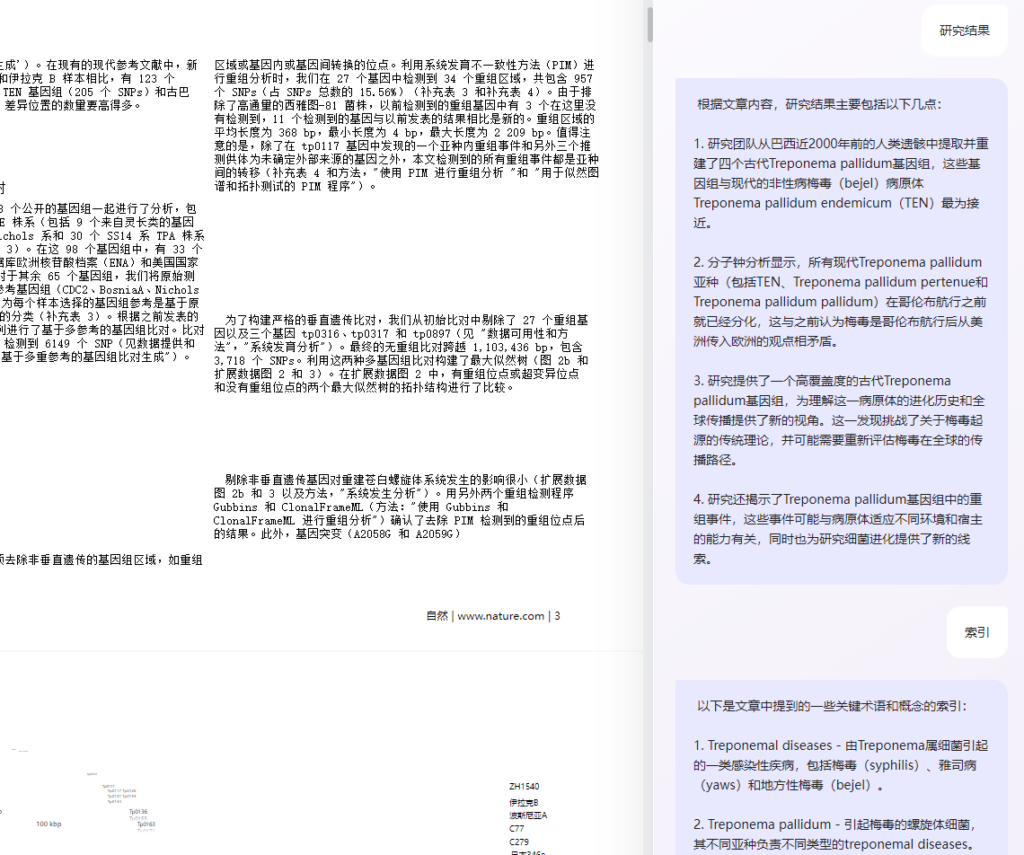Click index entry 1 "Treponemal diseases"
Viewport: 1024px width, 855px height.
(841, 766)
